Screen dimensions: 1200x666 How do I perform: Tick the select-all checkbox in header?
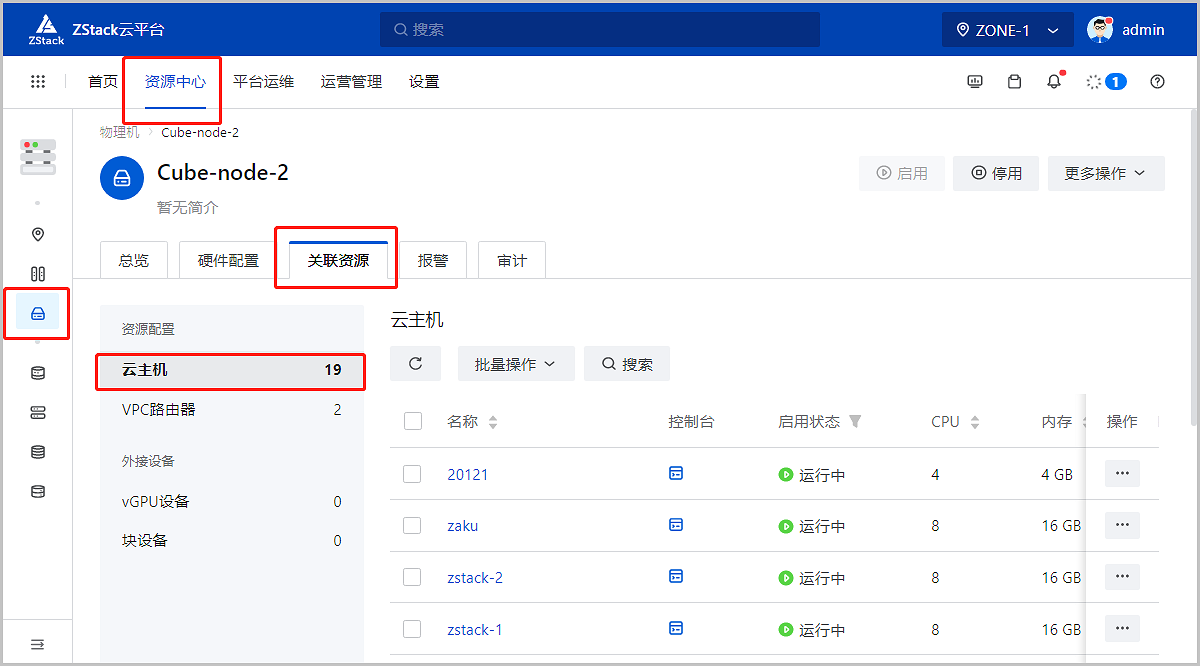point(412,421)
